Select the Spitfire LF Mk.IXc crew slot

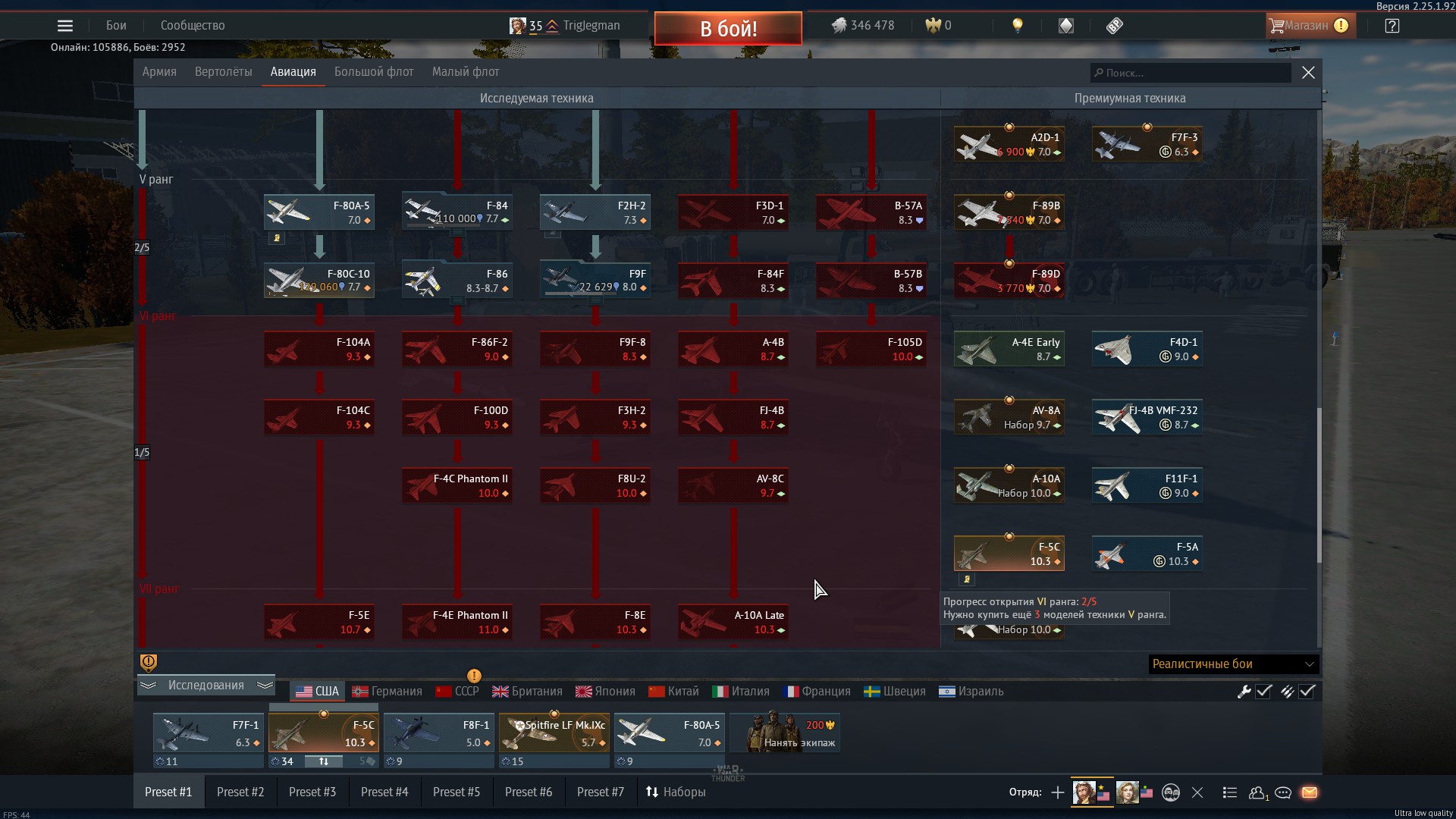pyautogui.click(x=554, y=733)
